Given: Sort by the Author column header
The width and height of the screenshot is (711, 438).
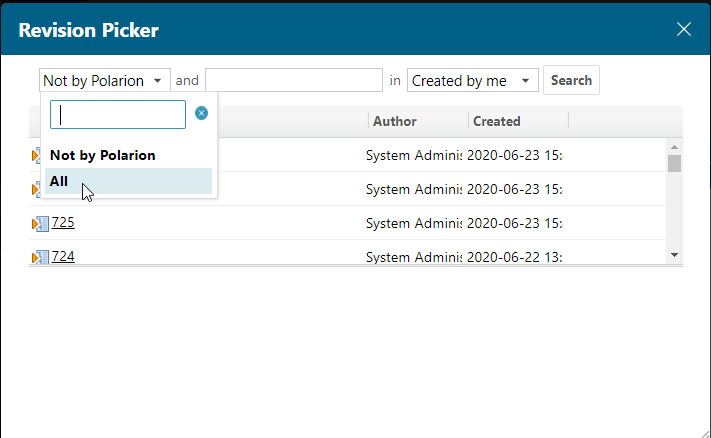Looking at the screenshot, I should point(395,121).
